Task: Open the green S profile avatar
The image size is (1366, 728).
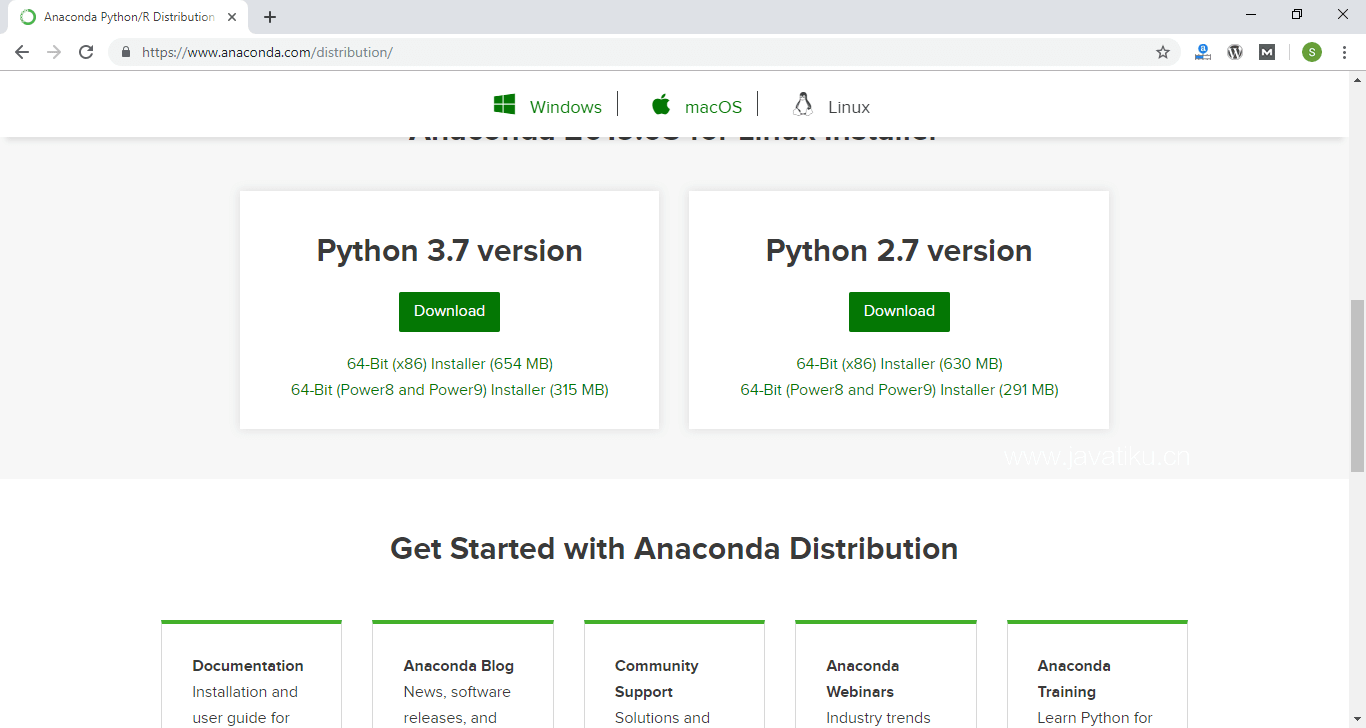Action: tap(1312, 52)
